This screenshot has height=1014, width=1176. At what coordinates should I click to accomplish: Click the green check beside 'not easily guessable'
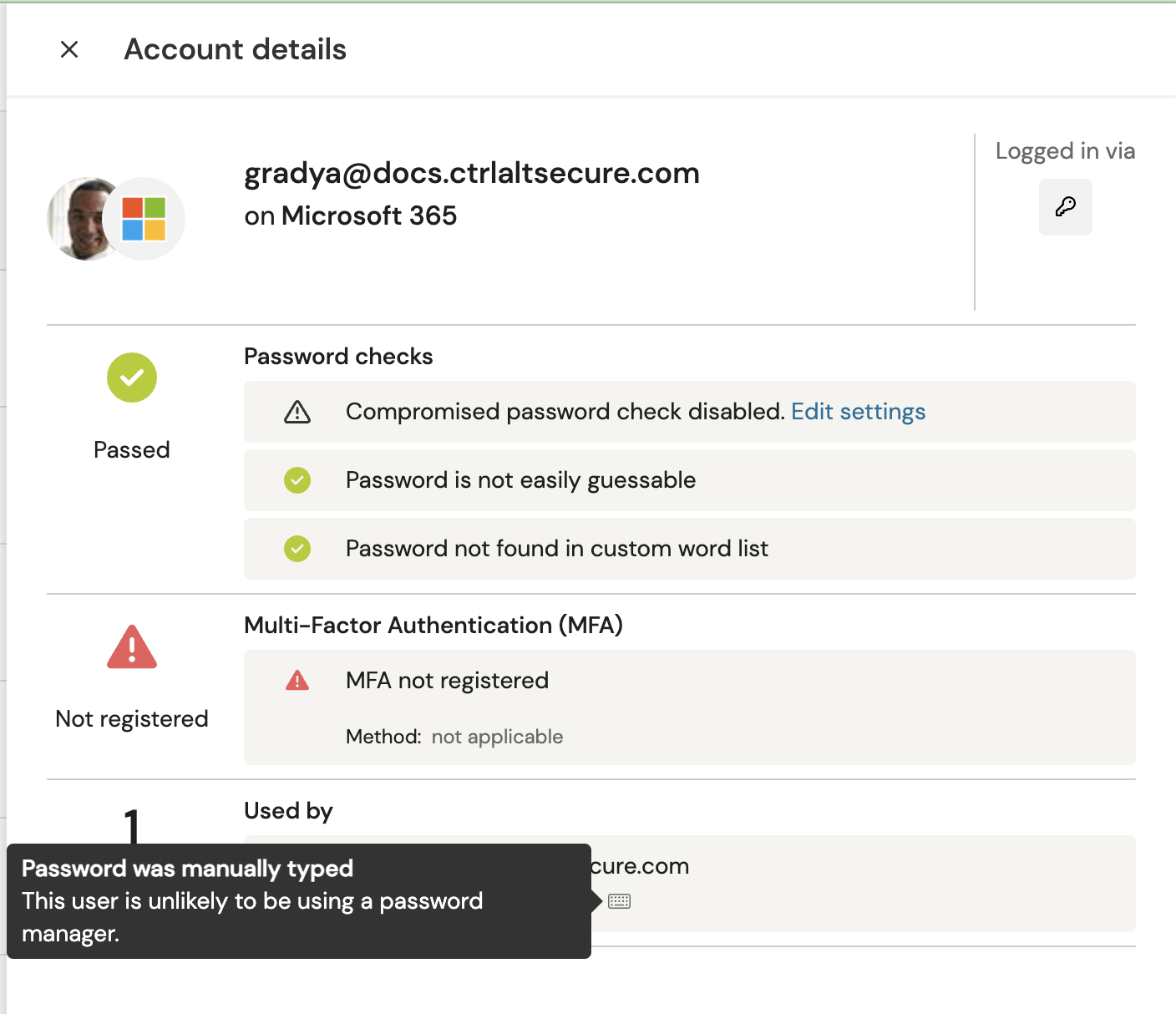click(x=297, y=480)
